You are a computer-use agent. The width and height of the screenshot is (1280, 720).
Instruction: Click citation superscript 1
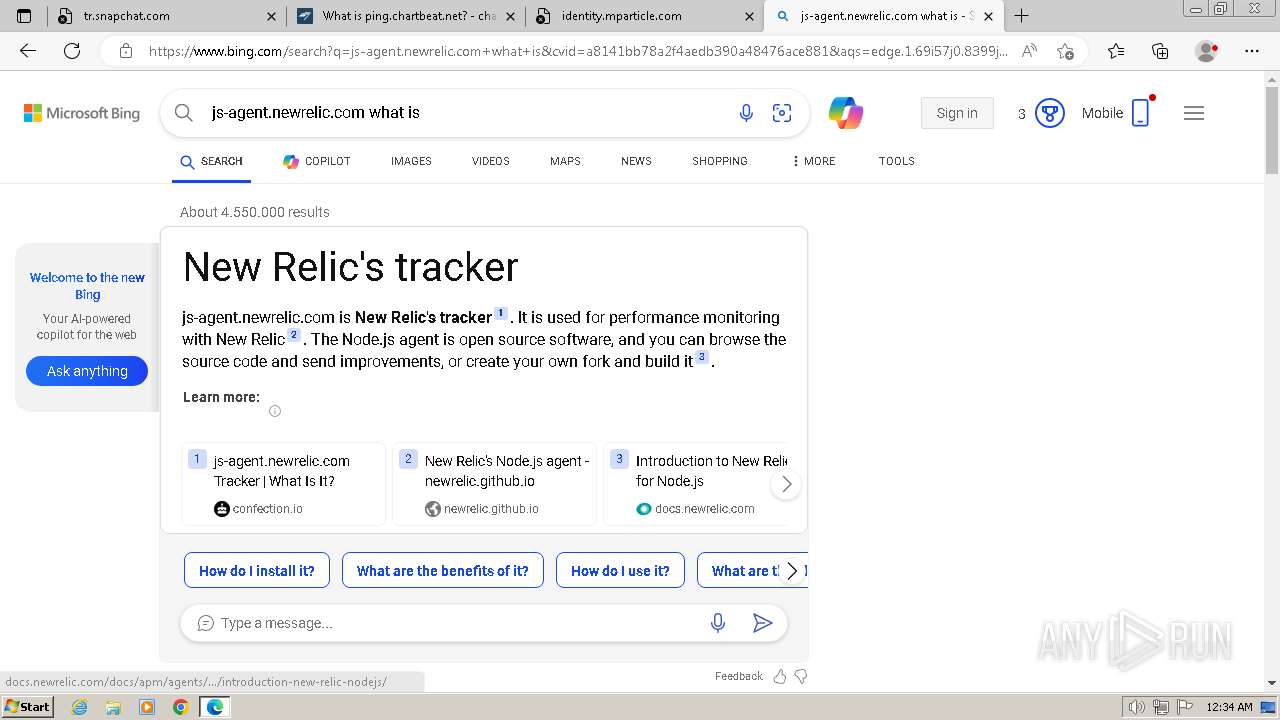501,313
